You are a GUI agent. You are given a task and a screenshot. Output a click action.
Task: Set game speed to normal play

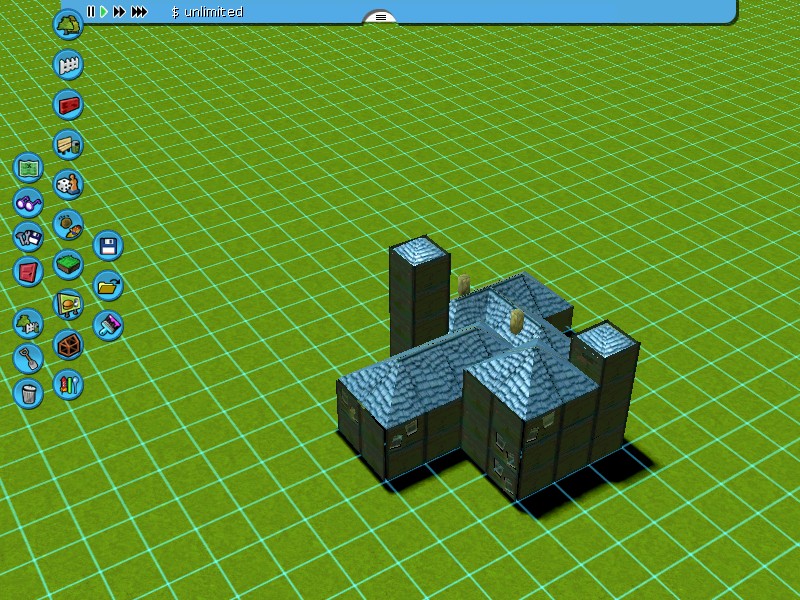tap(104, 11)
